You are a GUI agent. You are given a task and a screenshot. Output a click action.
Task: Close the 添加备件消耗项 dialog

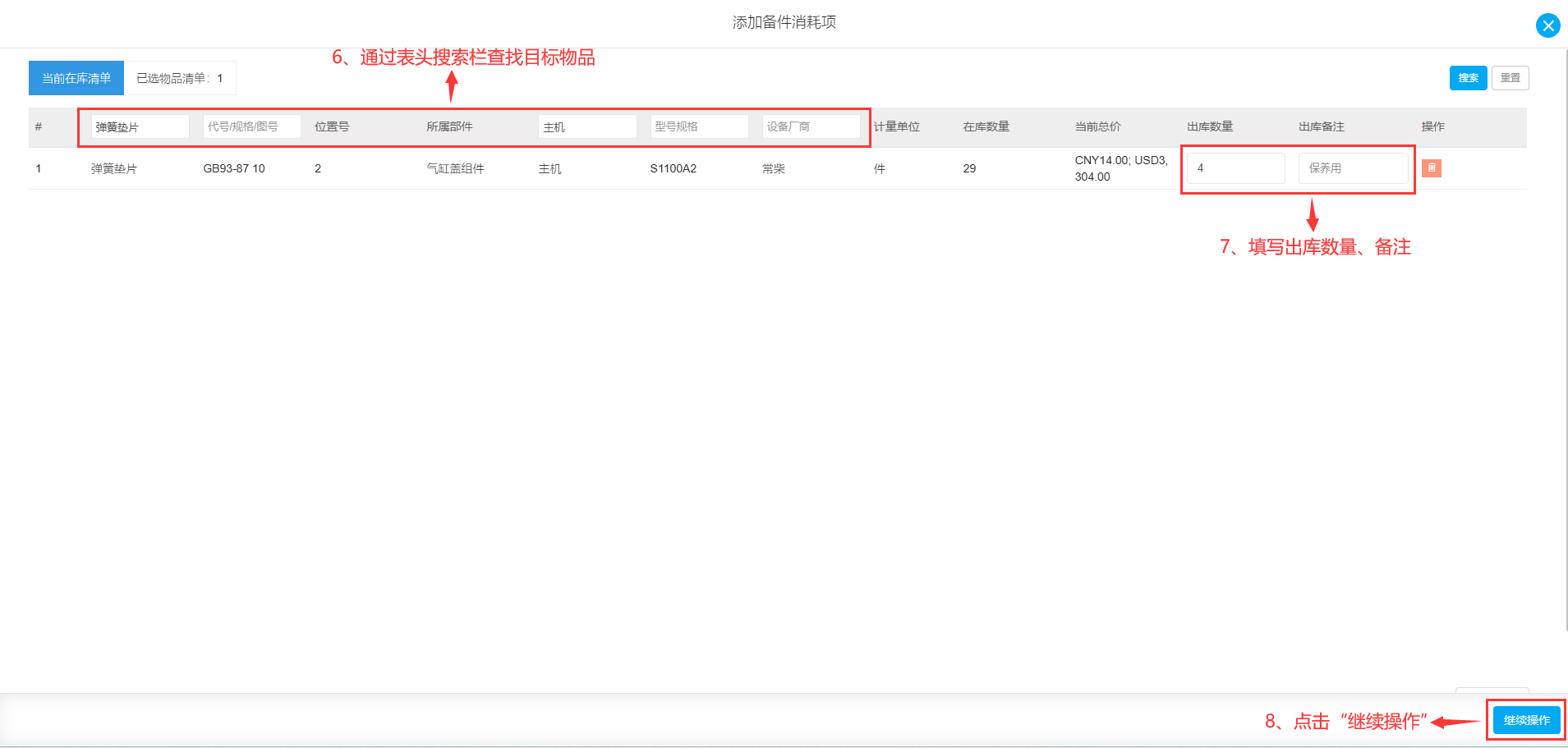point(1547,25)
